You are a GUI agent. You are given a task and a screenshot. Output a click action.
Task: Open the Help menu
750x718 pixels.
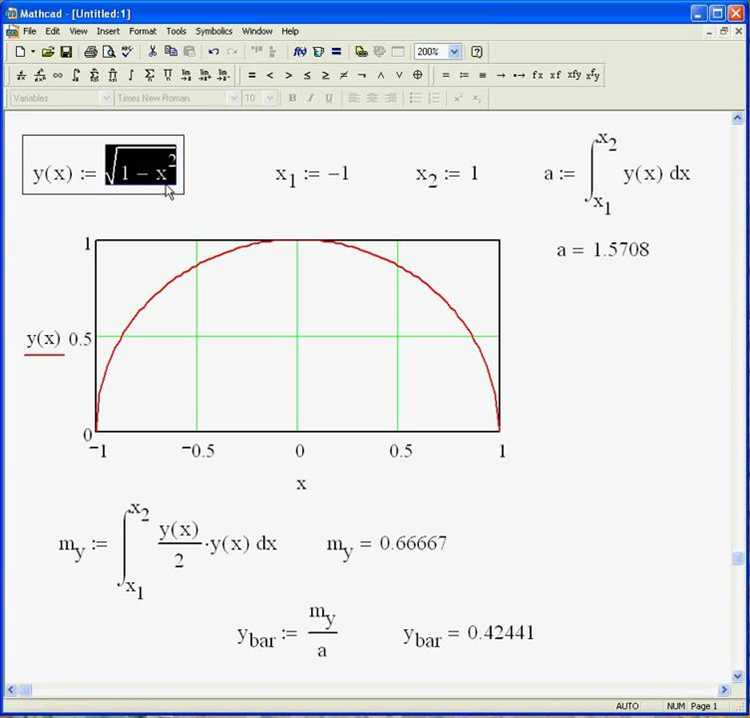click(290, 31)
